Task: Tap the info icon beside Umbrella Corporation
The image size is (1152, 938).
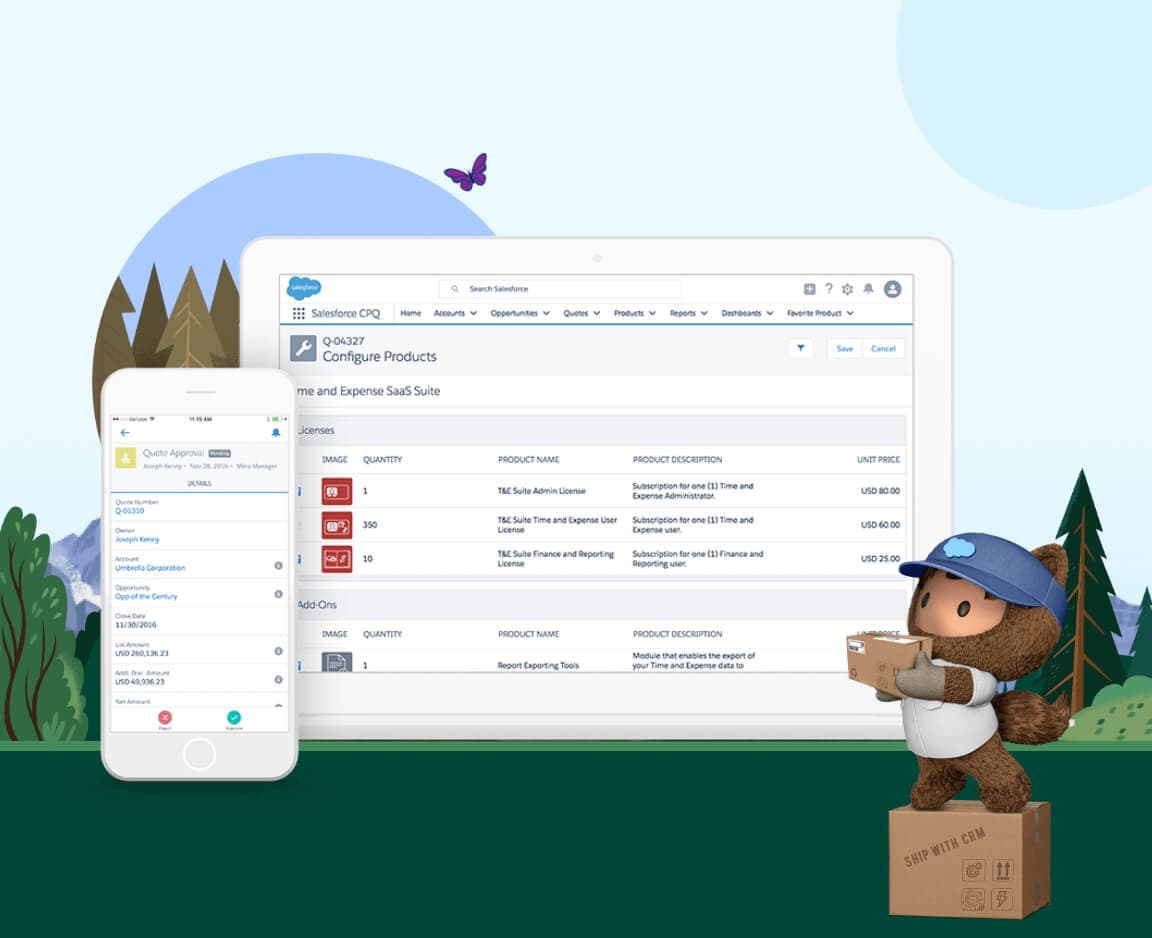Action: click(278, 566)
